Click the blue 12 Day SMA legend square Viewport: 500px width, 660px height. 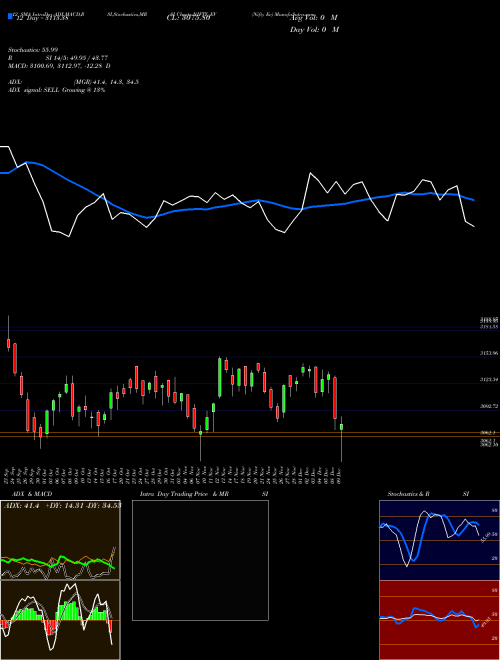point(10,17)
